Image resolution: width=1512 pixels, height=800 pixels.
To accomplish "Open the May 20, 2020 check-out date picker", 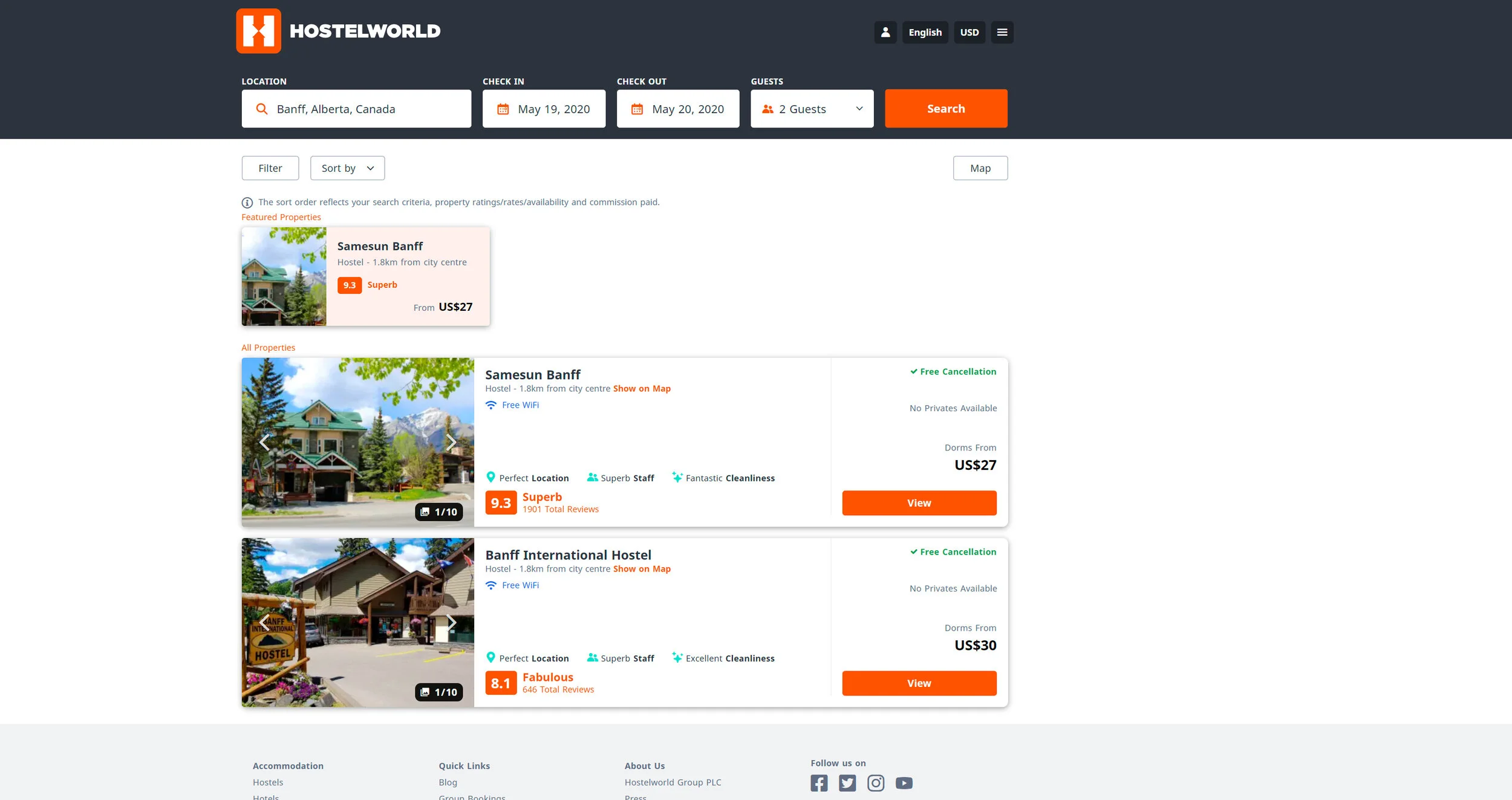I will pyautogui.click(x=678, y=109).
